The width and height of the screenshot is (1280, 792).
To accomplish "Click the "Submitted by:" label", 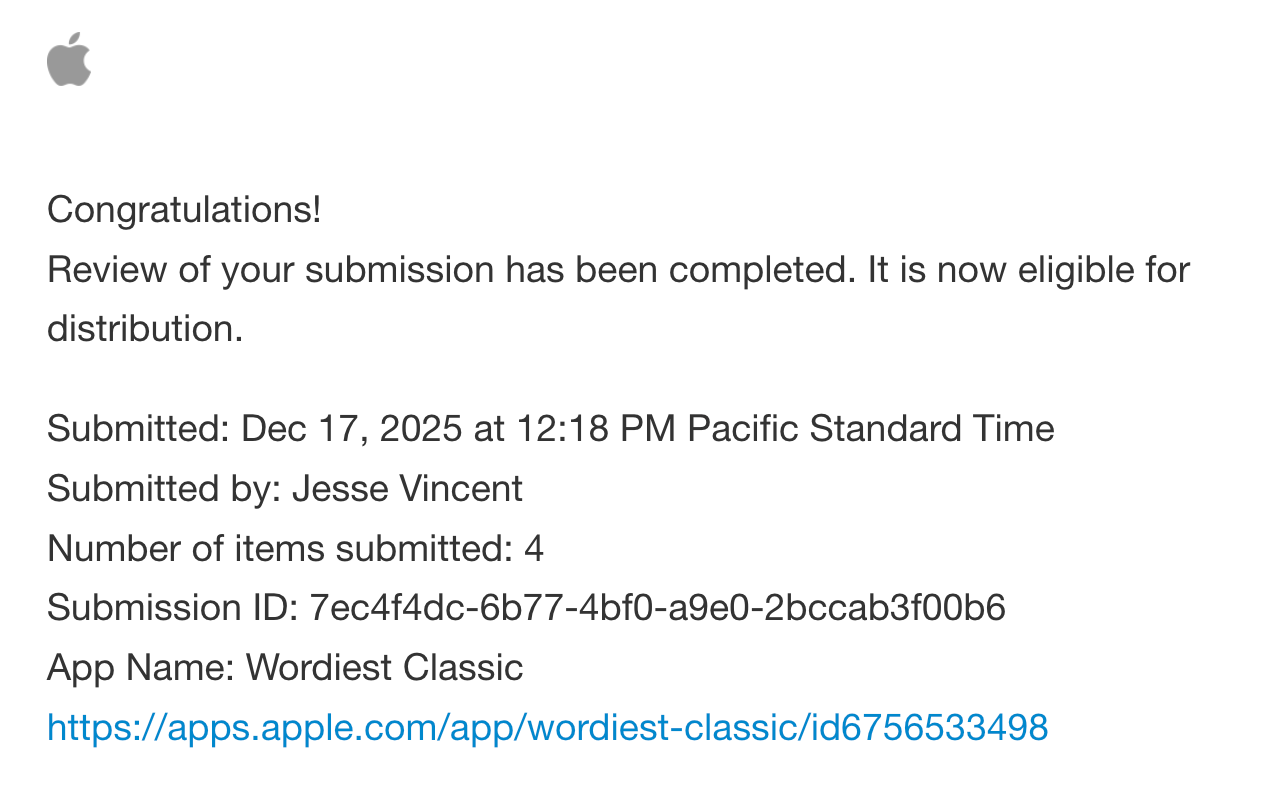I will click(164, 489).
